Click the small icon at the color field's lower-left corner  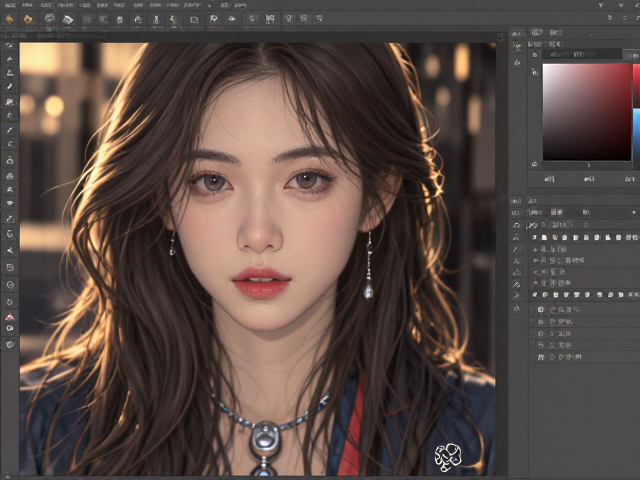(x=535, y=164)
